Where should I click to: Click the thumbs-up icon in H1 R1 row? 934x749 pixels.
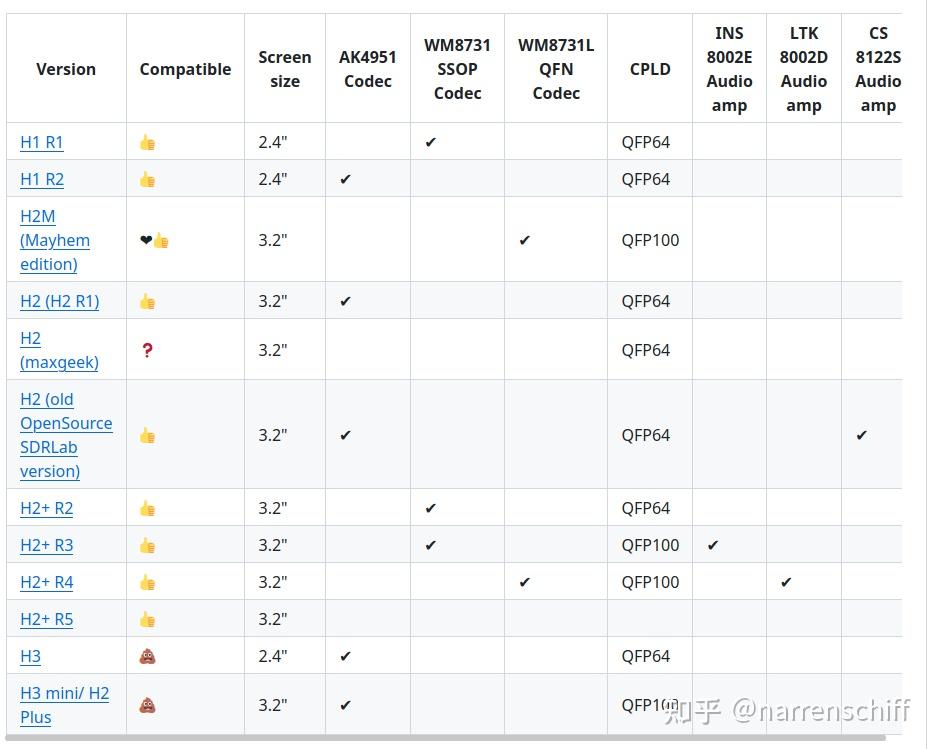click(x=147, y=142)
